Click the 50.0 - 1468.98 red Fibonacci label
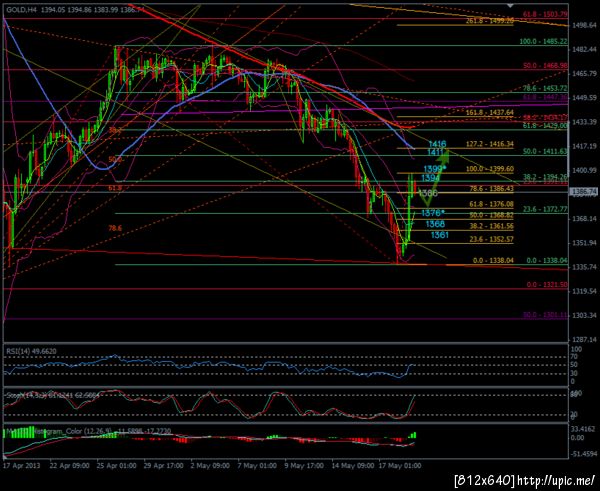This screenshot has height=491, width=600. tap(545, 66)
